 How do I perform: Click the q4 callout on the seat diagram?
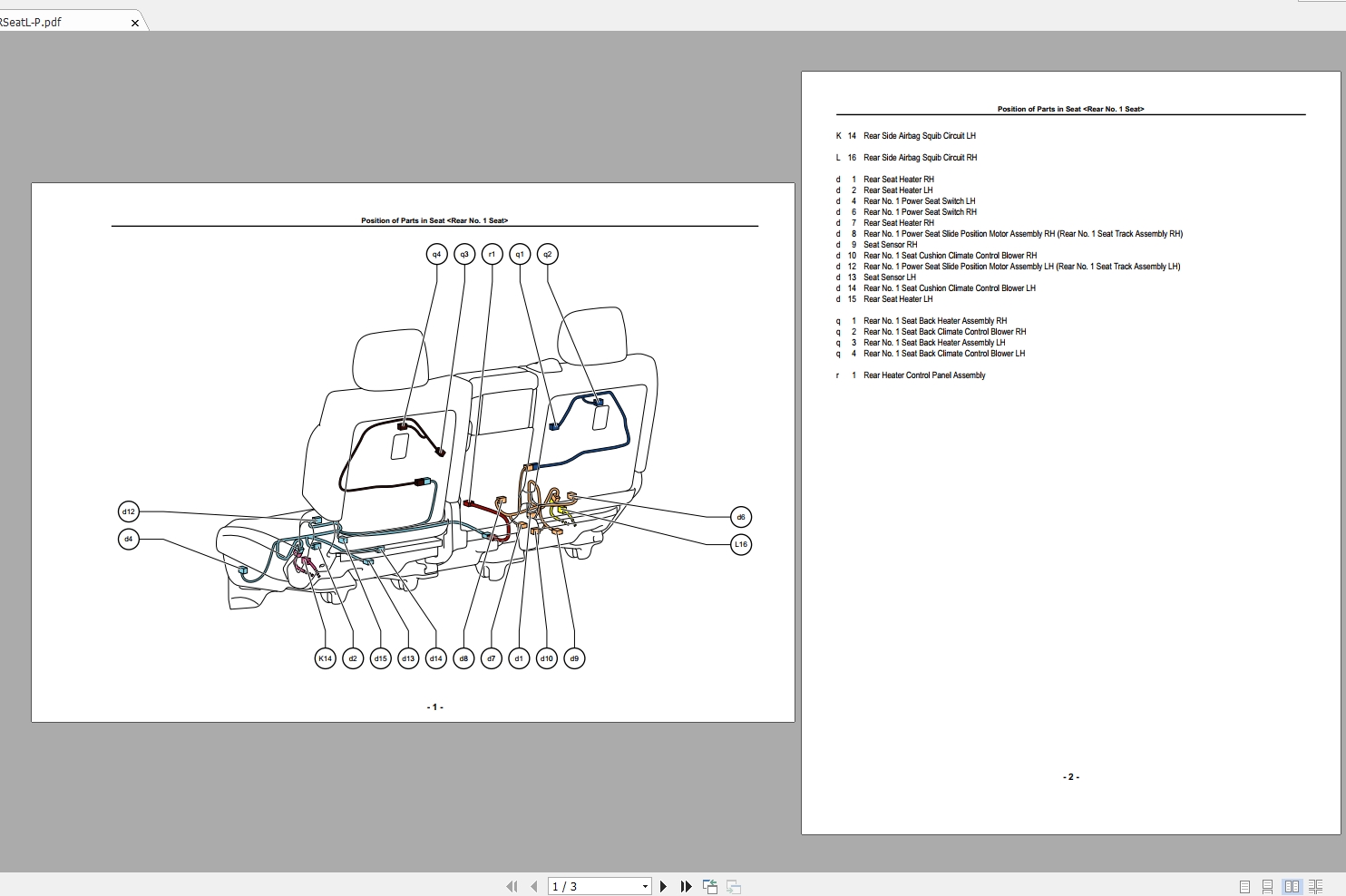pos(436,254)
